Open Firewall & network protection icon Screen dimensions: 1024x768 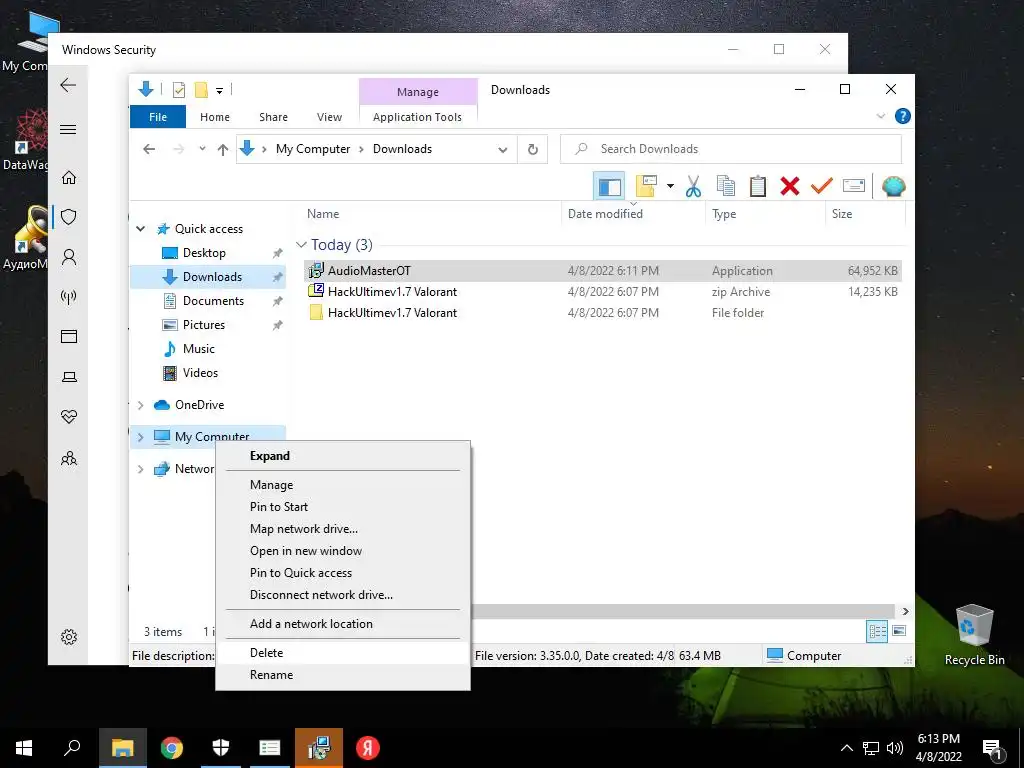click(x=69, y=297)
